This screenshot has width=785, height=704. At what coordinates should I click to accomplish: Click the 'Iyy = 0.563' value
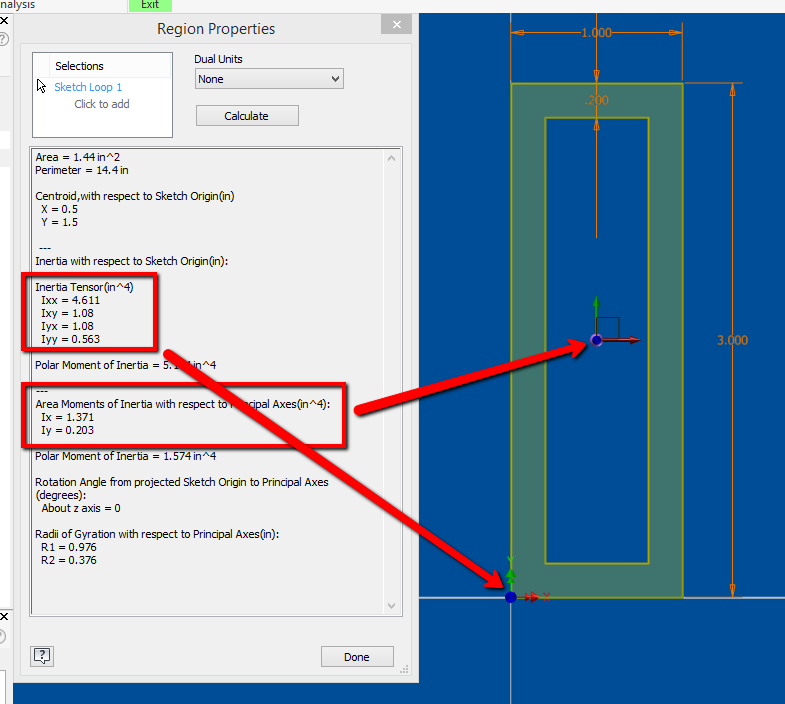[71, 339]
